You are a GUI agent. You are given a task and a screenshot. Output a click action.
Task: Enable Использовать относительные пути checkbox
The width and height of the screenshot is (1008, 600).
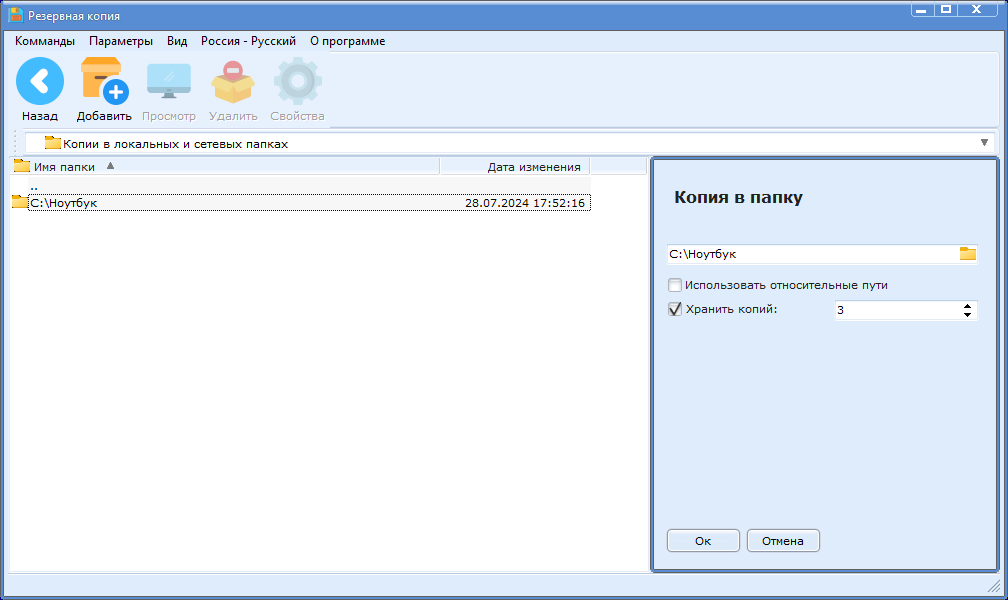click(675, 285)
